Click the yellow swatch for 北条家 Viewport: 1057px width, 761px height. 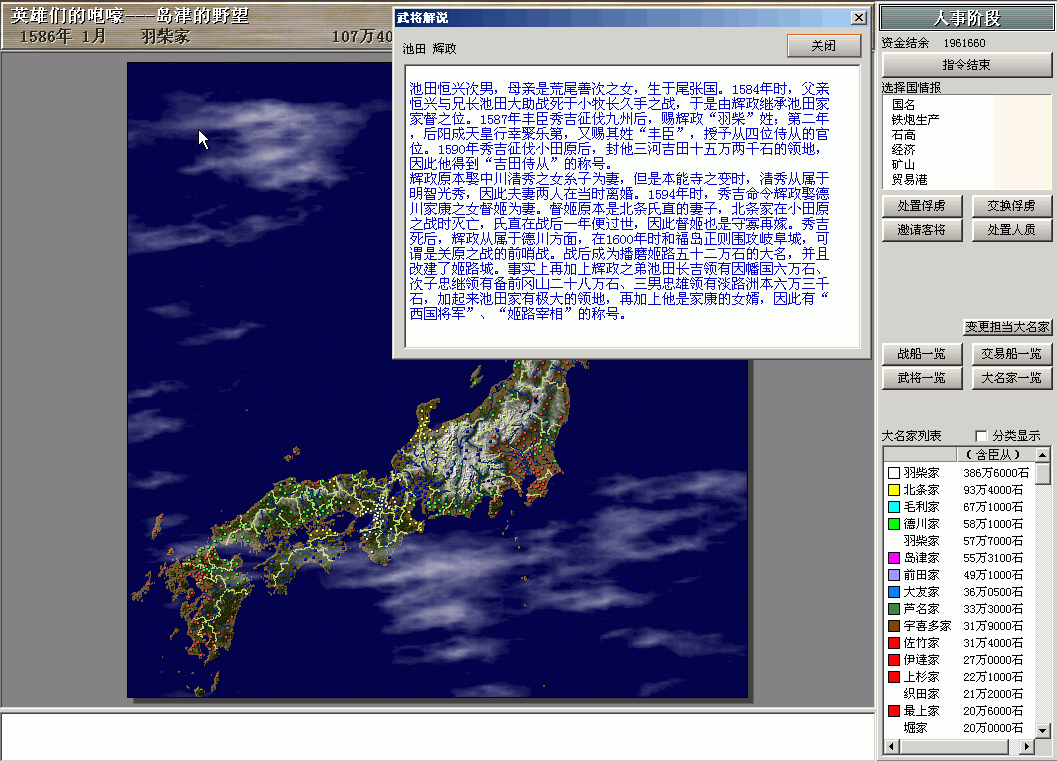tap(893, 490)
